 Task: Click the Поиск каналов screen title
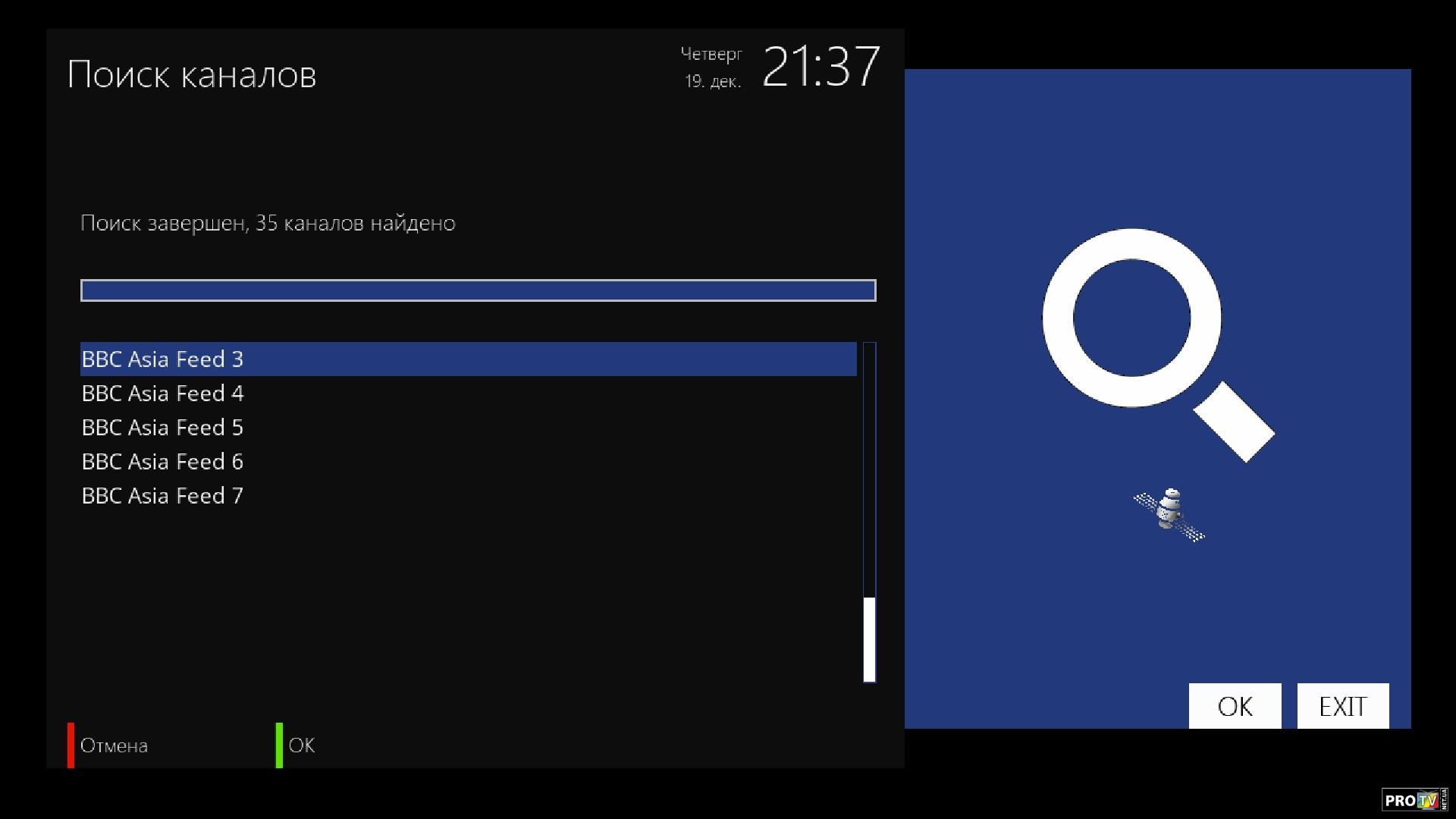click(192, 74)
